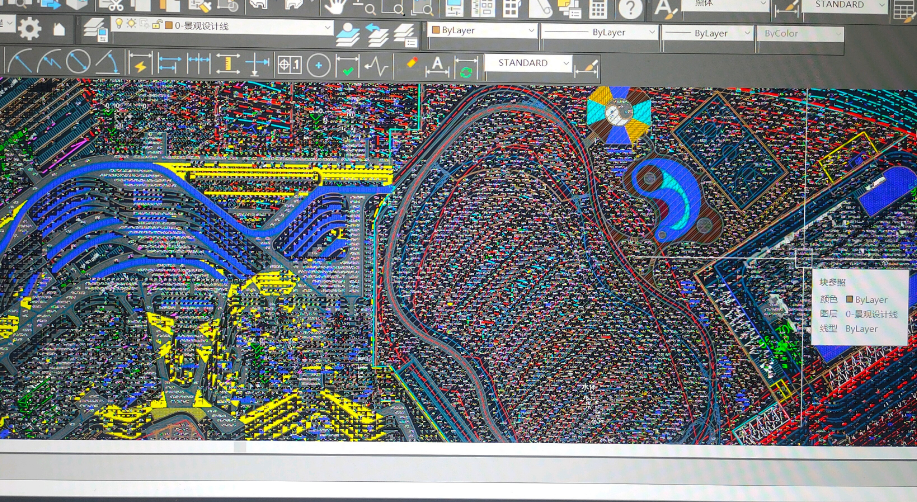
Task: Open the Layer Properties Manager
Action: point(95,29)
